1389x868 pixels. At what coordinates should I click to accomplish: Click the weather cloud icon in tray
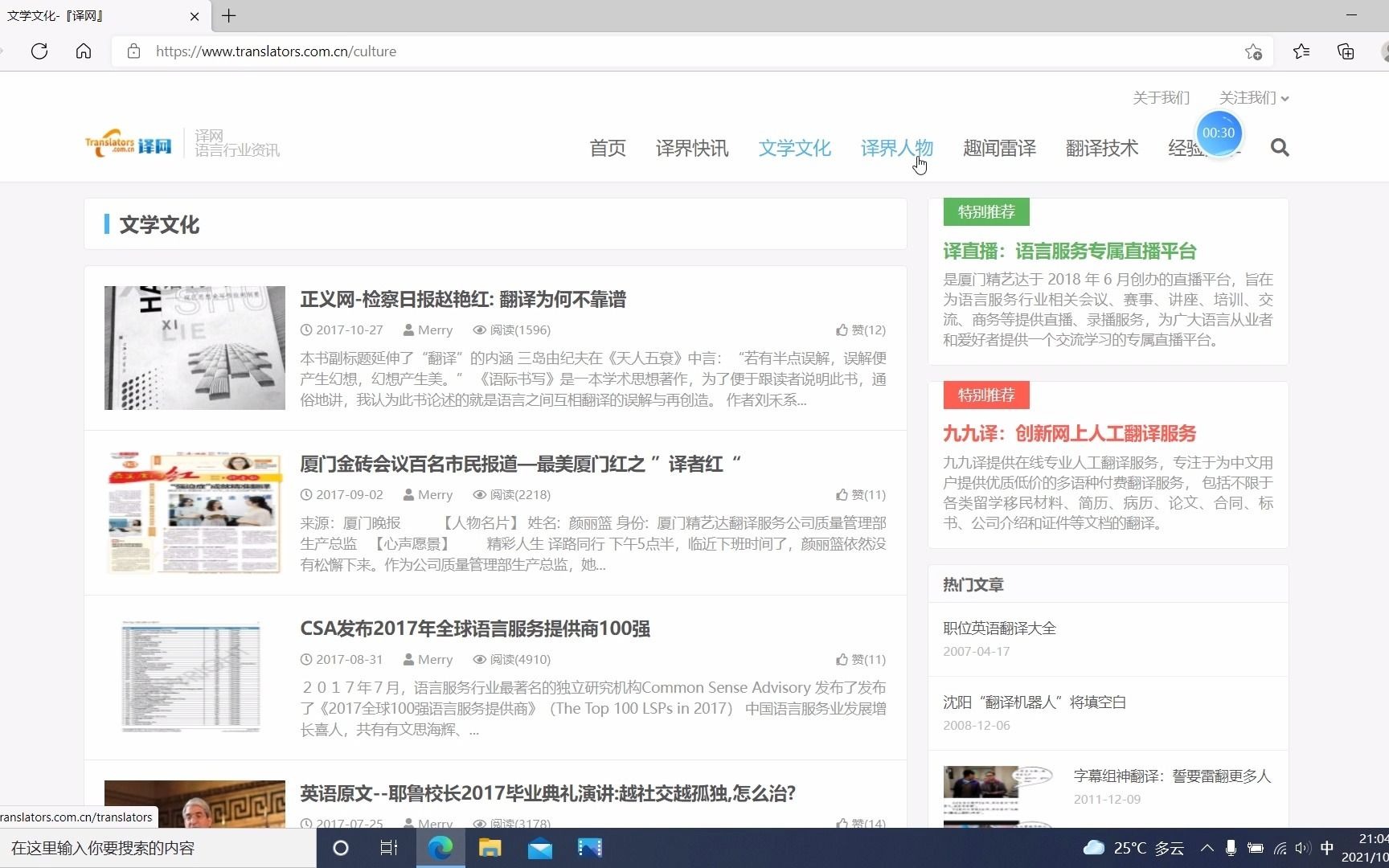[x=1094, y=848]
